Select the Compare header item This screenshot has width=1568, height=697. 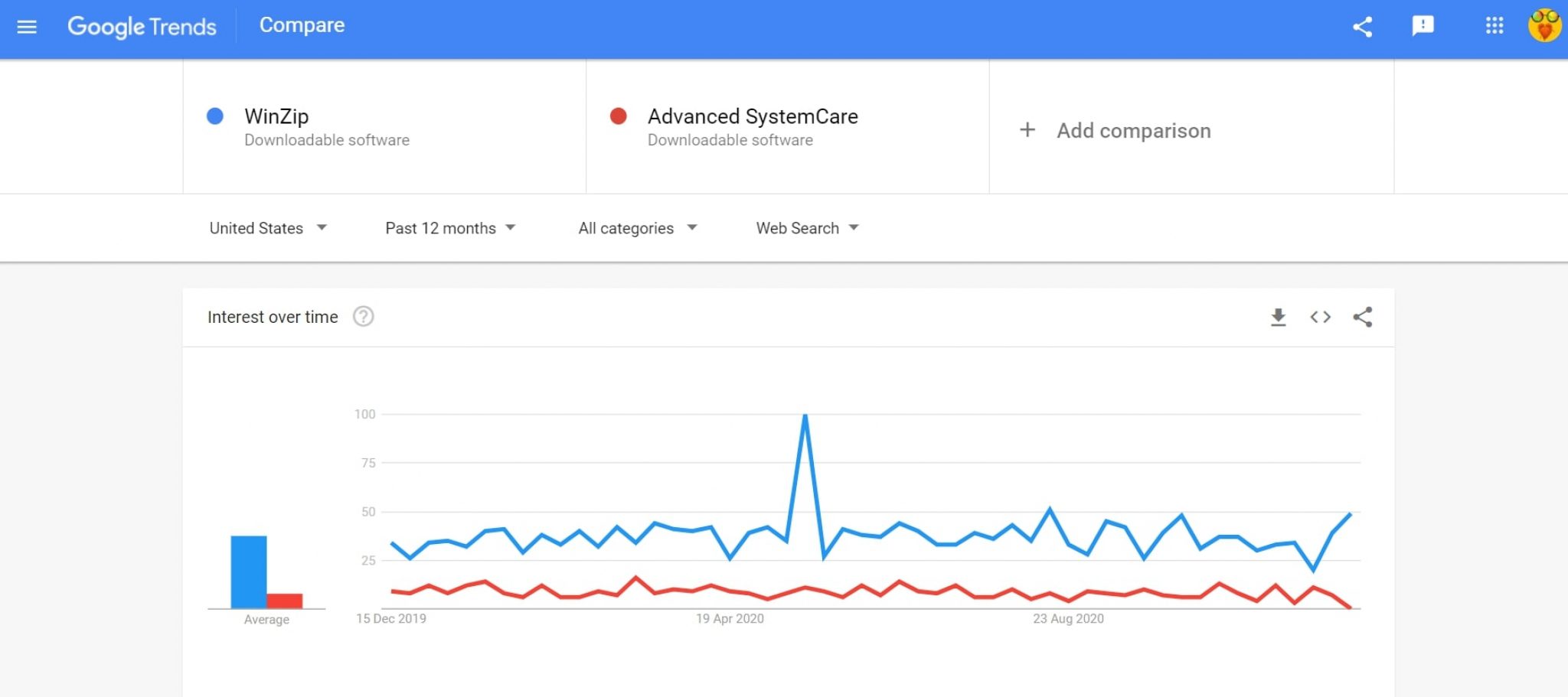tap(302, 25)
